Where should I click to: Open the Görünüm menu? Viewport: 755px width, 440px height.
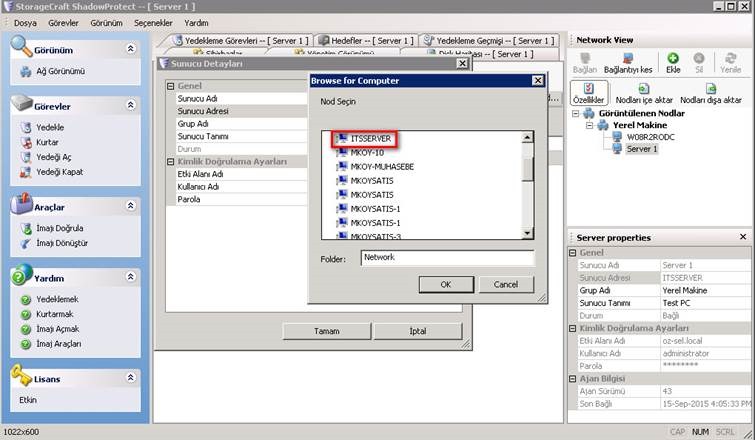tap(106, 23)
